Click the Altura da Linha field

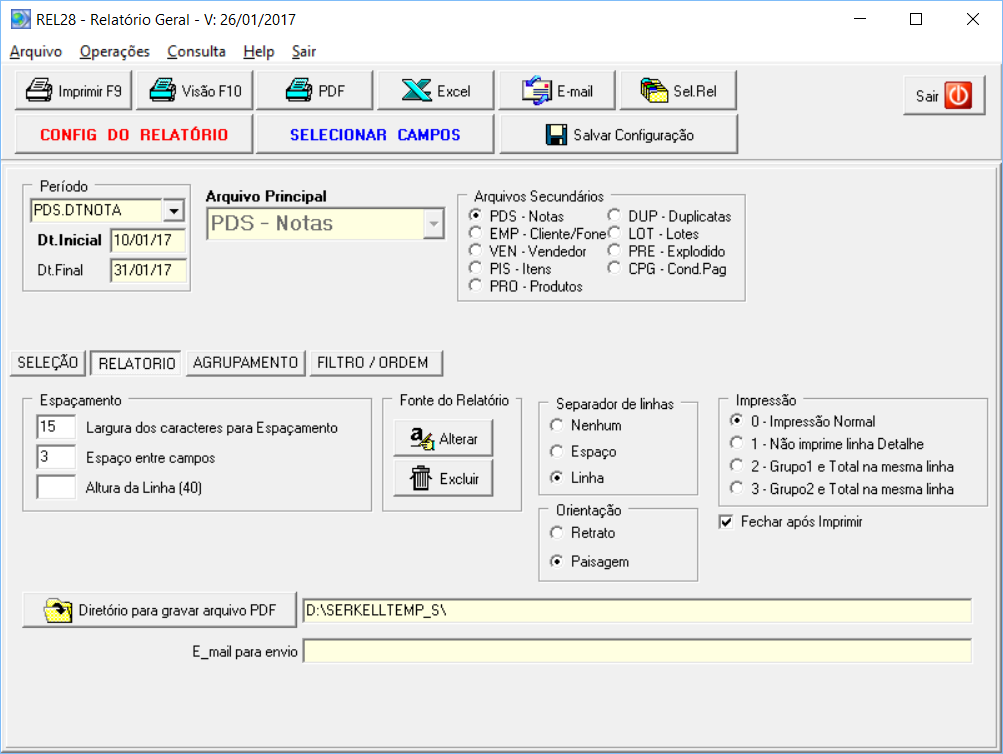coord(56,487)
